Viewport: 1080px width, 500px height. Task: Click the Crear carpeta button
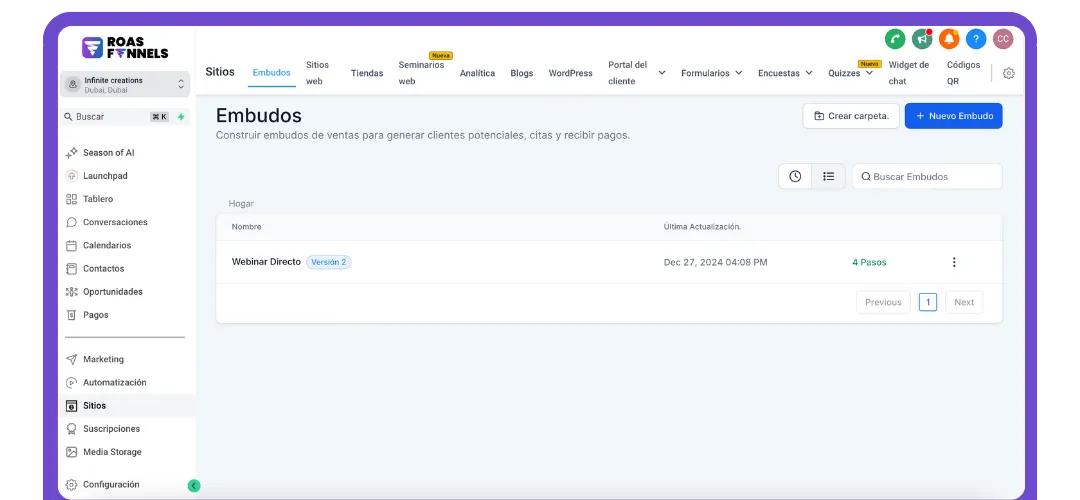[x=851, y=116]
